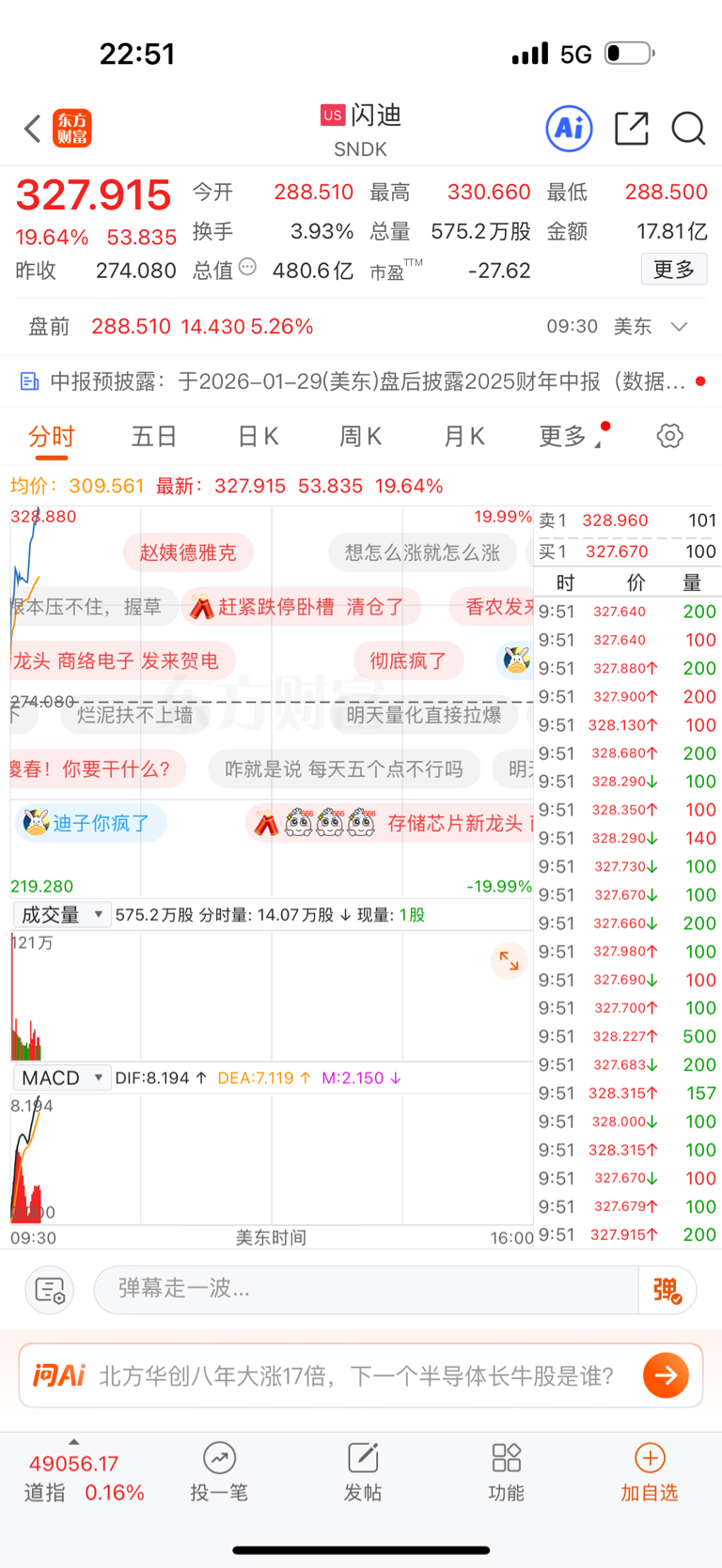
Task: Open 功能 grid icon
Action: (x=506, y=1458)
